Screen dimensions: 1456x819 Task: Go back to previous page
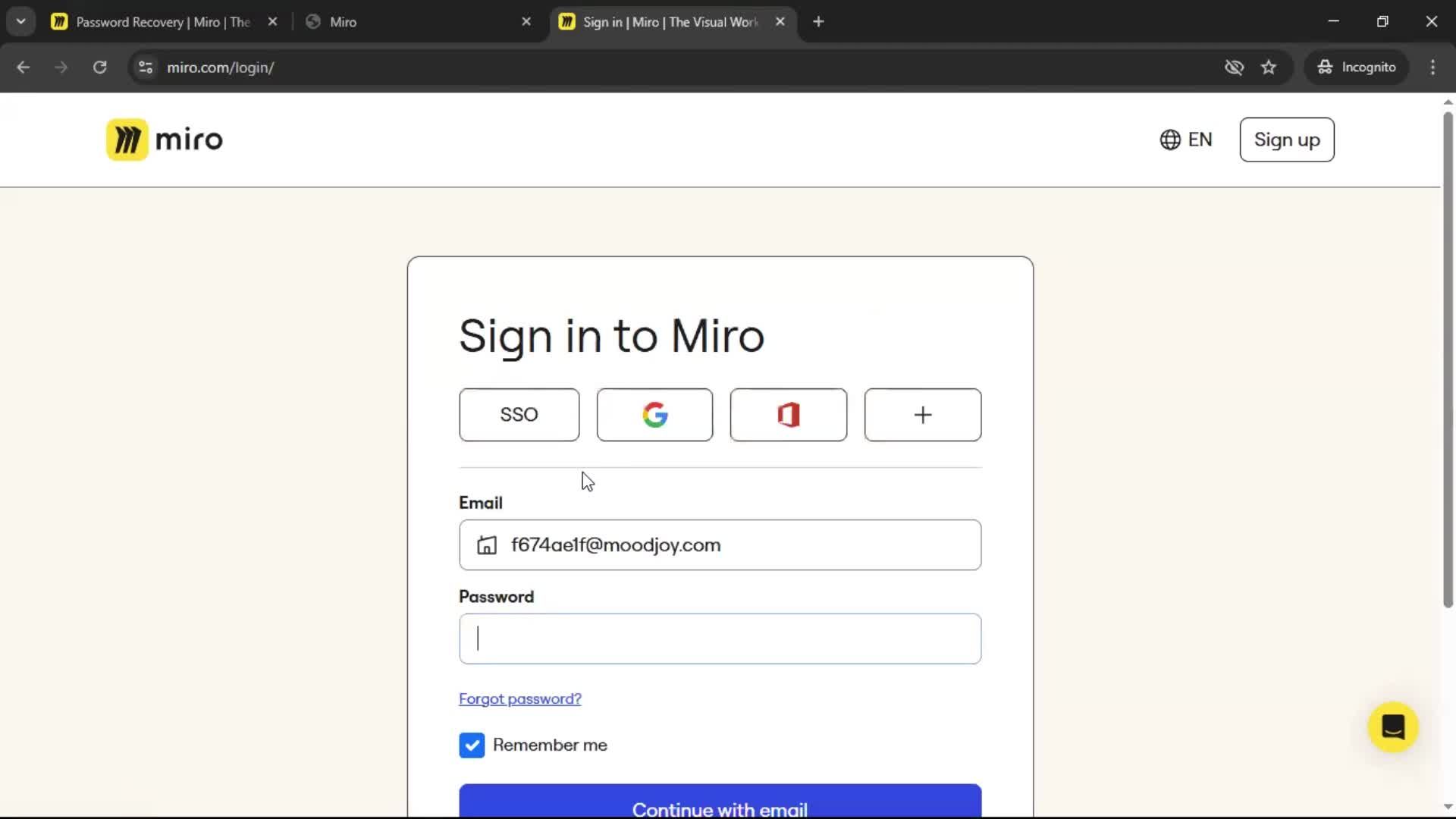click(24, 67)
